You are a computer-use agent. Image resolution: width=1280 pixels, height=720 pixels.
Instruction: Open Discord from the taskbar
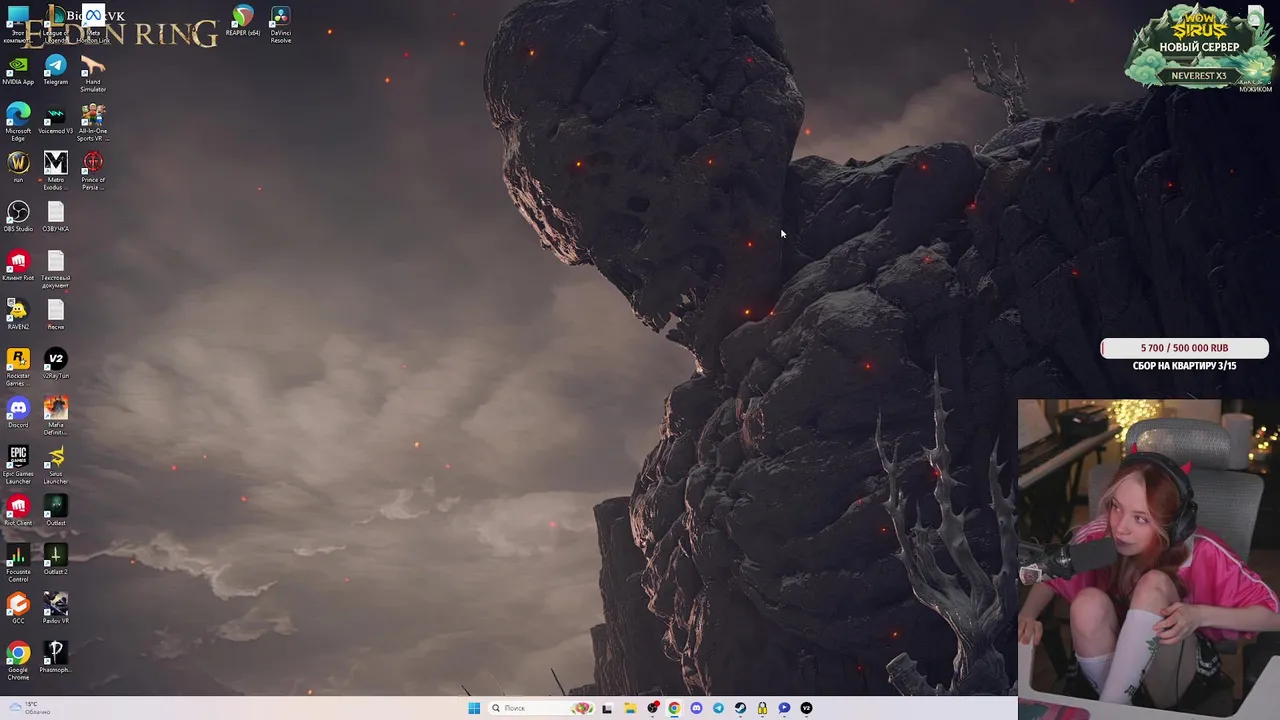pyautogui.click(x=696, y=708)
